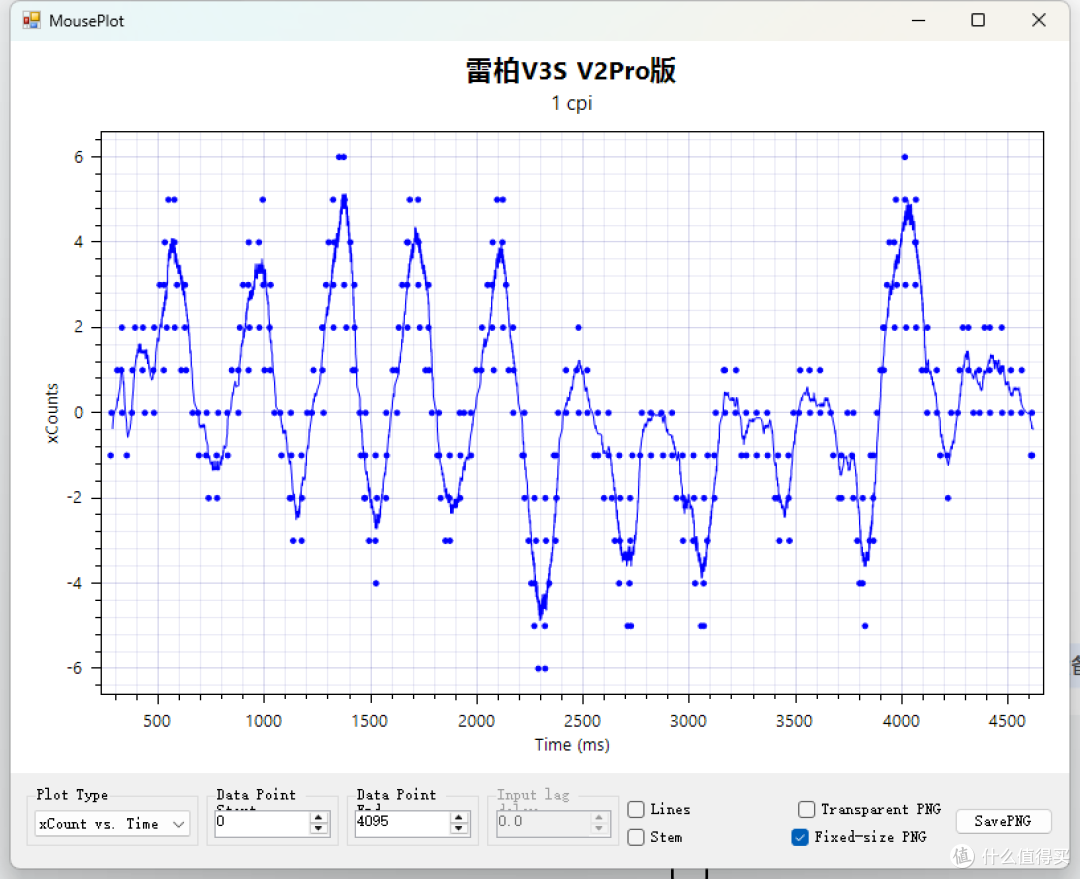Click the 1 cpi subtitle
The height and width of the screenshot is (879, 1080).
[x=572, y=103]
